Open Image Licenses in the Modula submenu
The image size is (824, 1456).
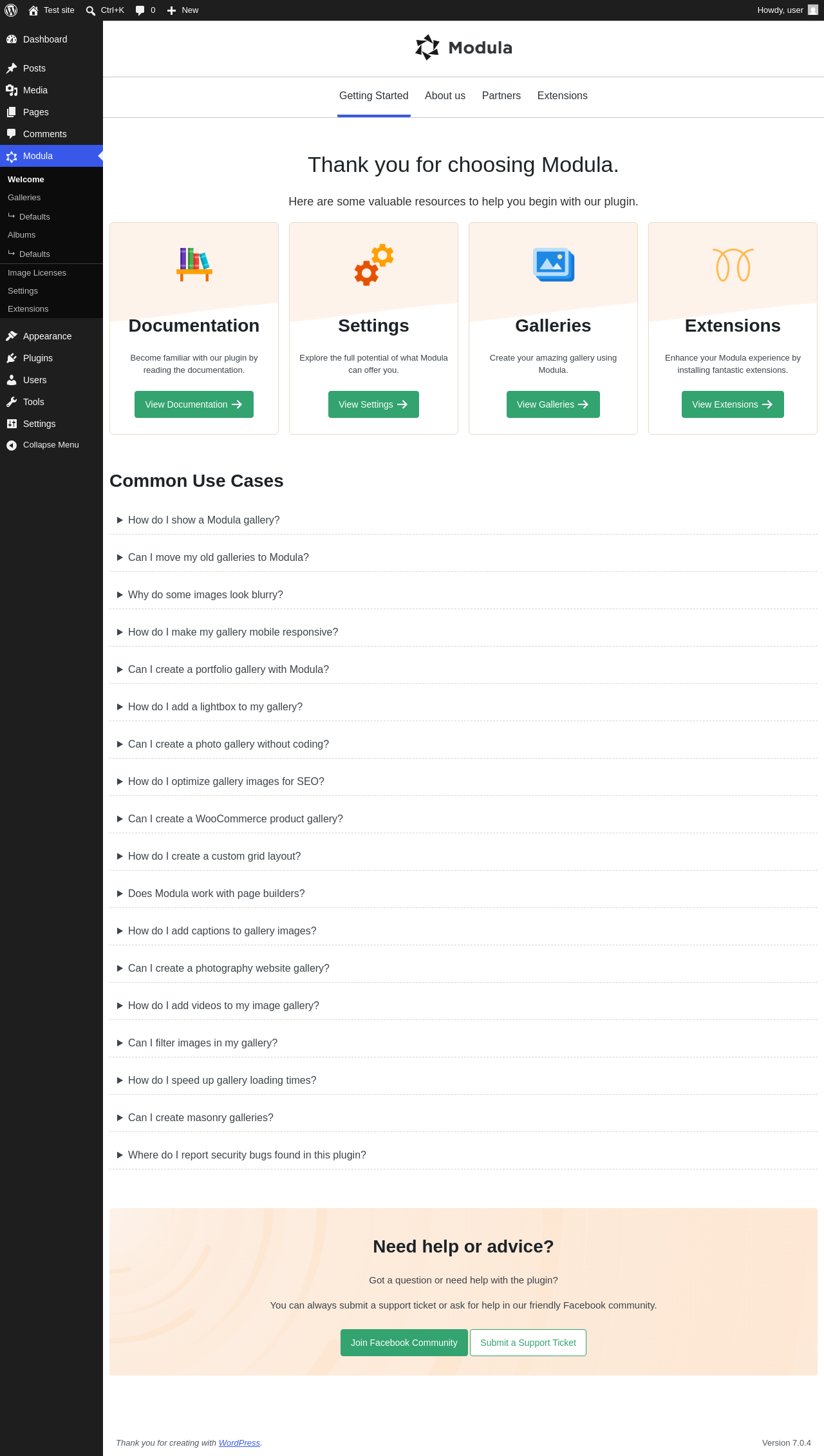pyautogui.click(x=37, y=273)
